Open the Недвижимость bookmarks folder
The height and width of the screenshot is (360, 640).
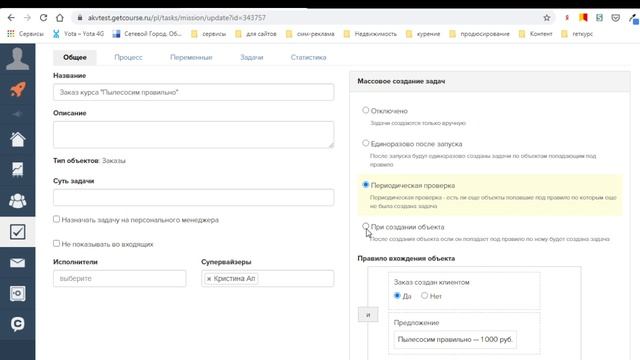point(370,34)
